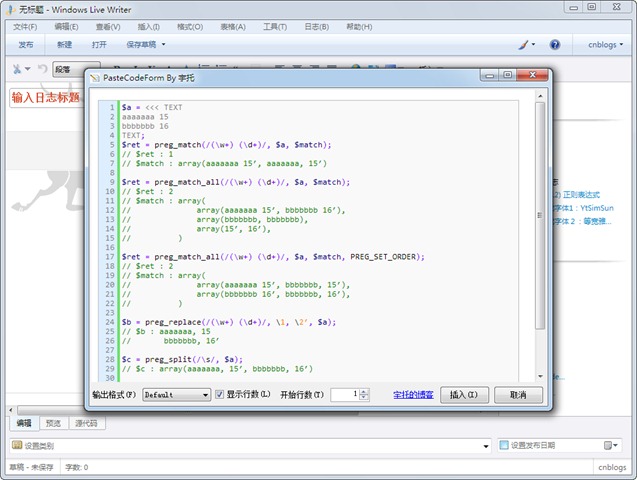Open the 插入(I) menu
Image resolution: width=637 pixels, height=480 pixels.
[x=148, y=27]
